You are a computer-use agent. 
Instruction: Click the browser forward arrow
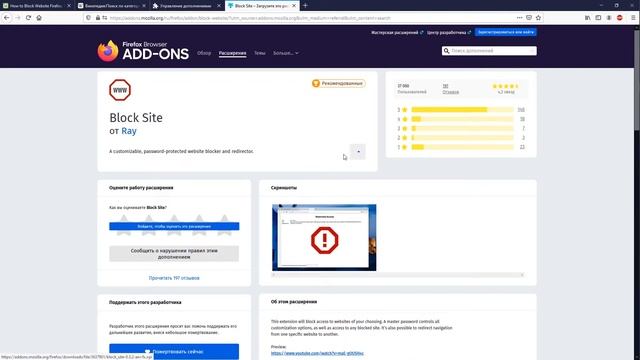[x=18, y=18]
